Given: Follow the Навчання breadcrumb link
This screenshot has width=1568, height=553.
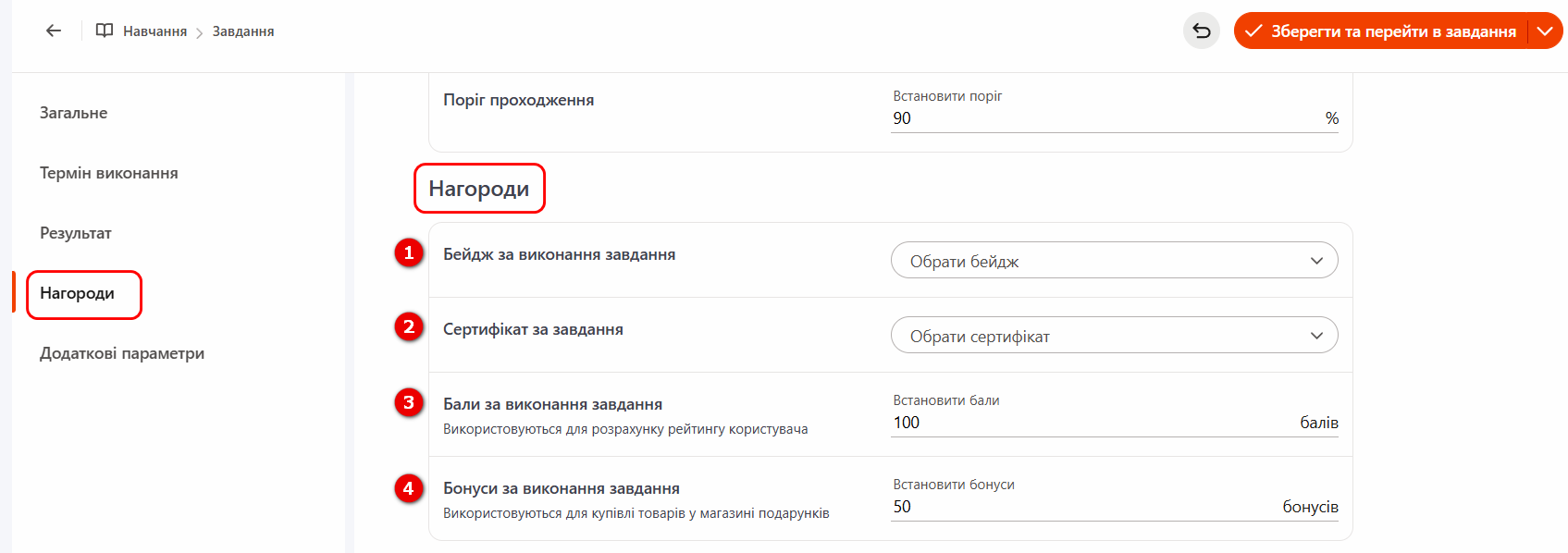Looking at the screenshot, I should coord(154,31).
